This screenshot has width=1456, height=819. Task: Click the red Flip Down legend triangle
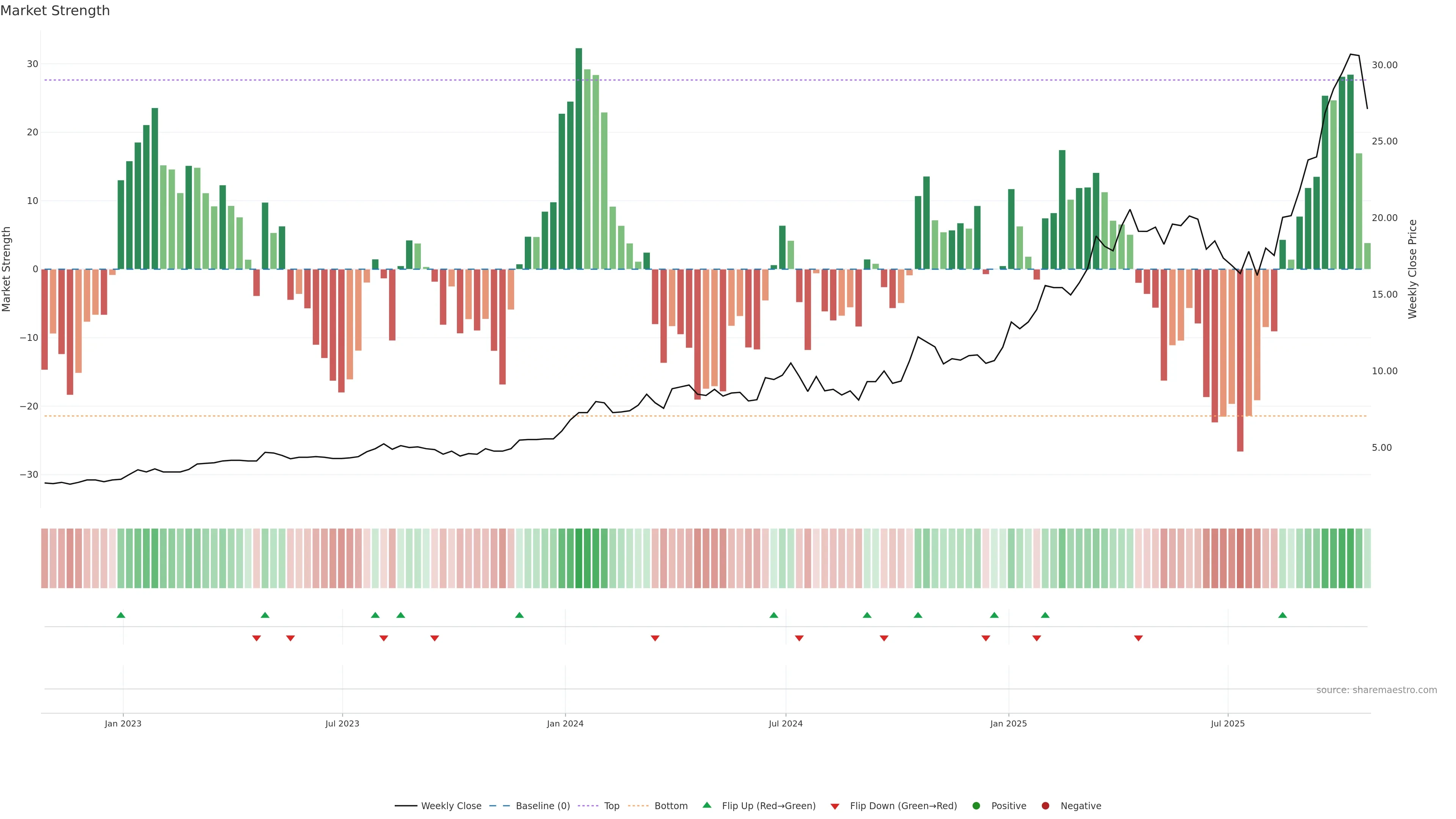(x=835, y=806)
